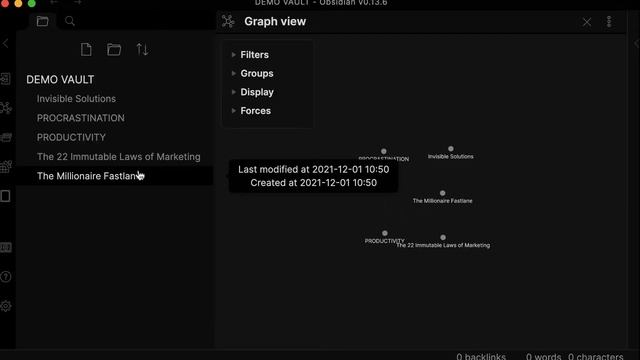This screenshot has width=640, height=360.
Task: Click the macOS yellow minimize button
Action: 18,3
